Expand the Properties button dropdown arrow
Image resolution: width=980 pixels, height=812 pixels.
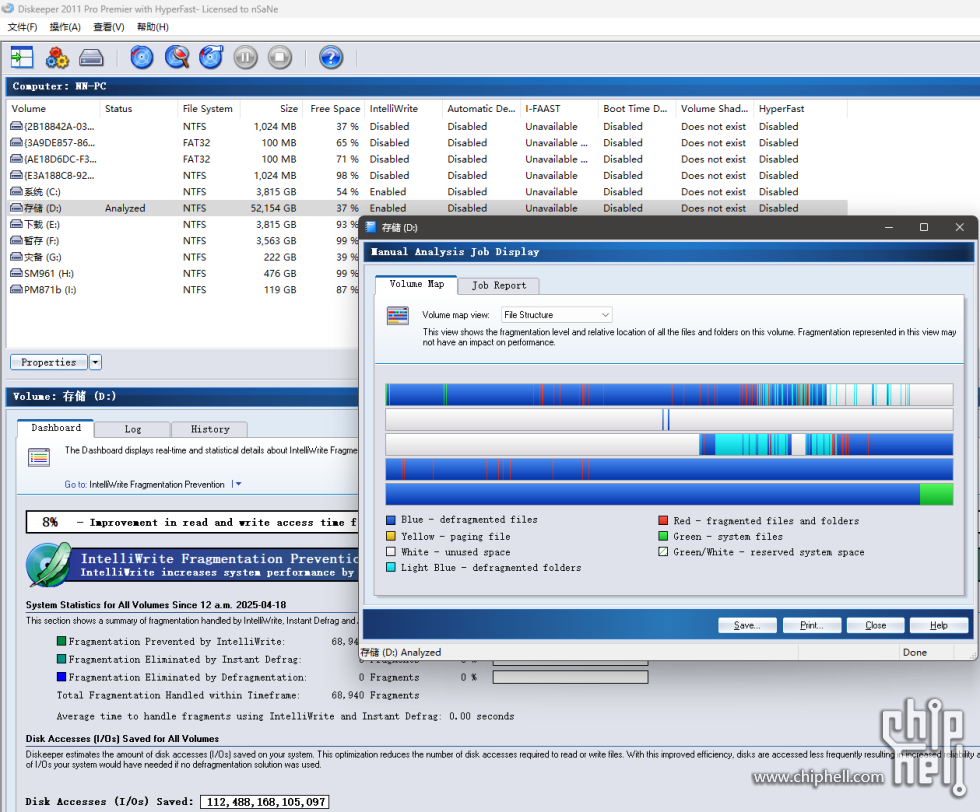click(x=96, y=362)
